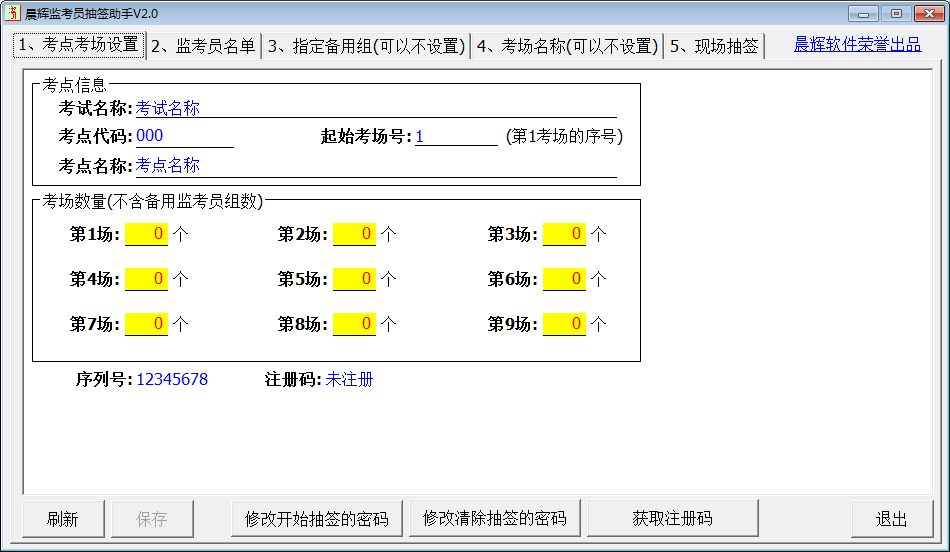Click the 考试名称 input field

pos(376,108)
